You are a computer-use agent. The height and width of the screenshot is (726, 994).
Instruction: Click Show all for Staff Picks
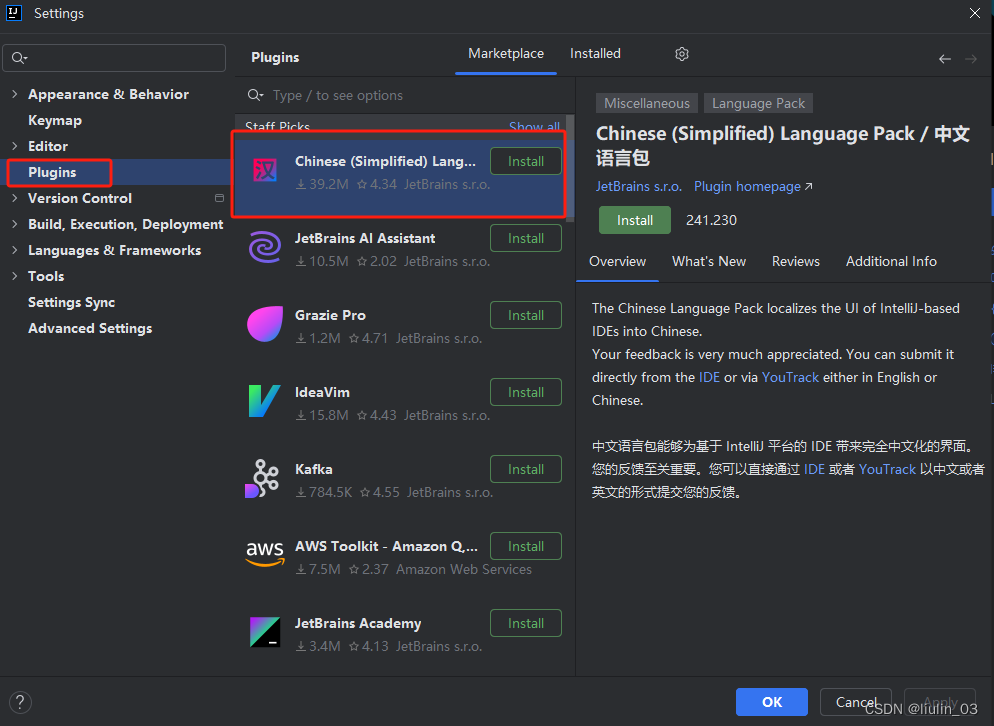tap(534, 126)
